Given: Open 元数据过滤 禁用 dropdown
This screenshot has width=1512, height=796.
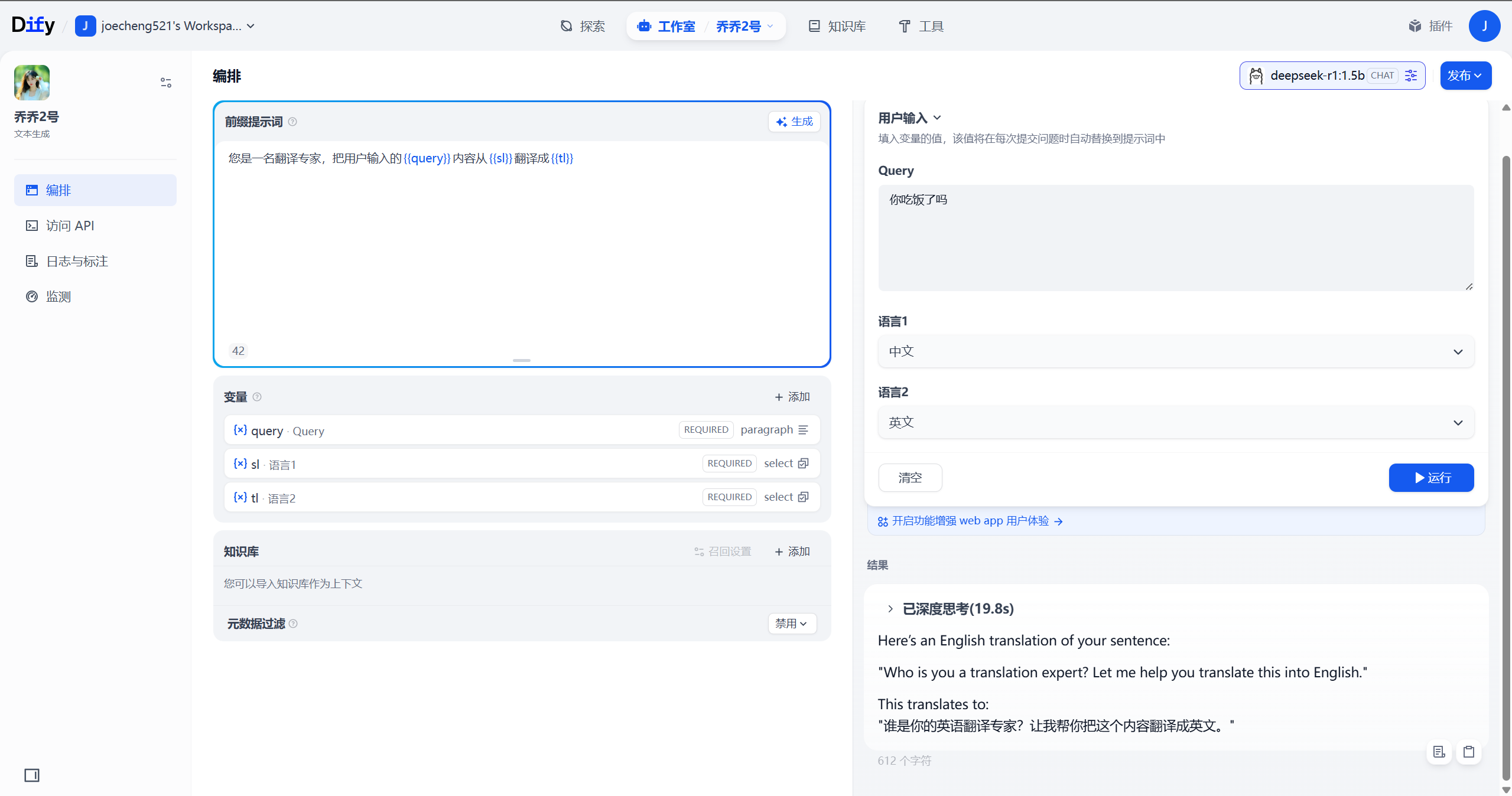Looking at the screenshot, I should click(792, 624).
